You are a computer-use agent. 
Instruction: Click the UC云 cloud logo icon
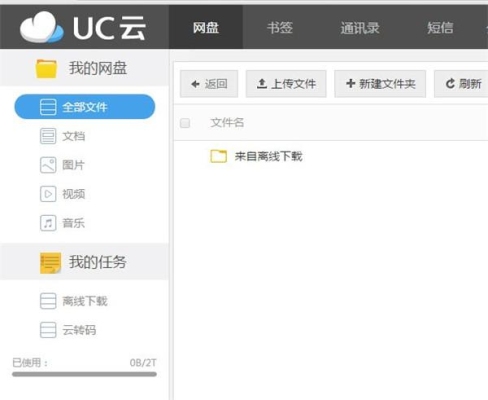point(41,27)
